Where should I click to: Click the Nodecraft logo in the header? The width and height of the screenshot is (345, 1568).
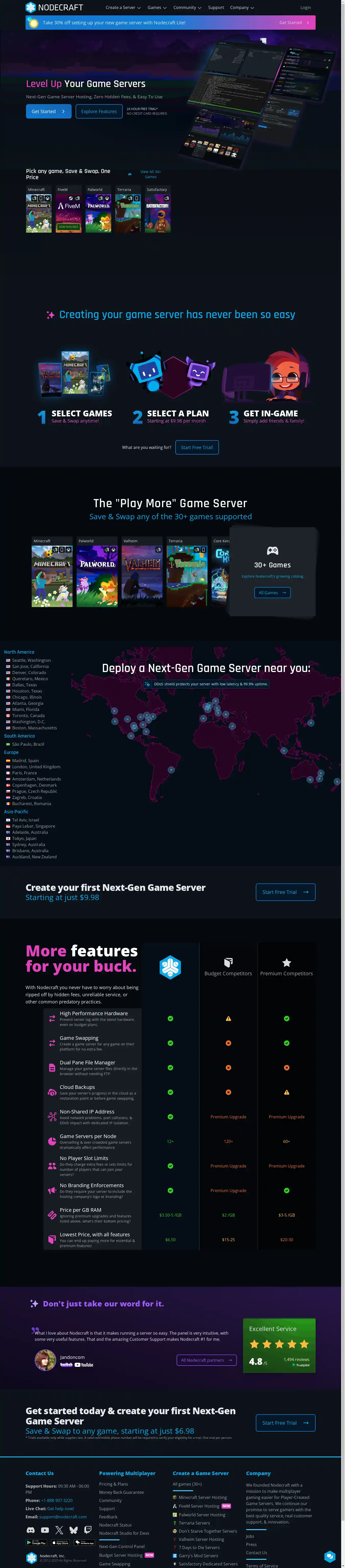tap(54, 7)
